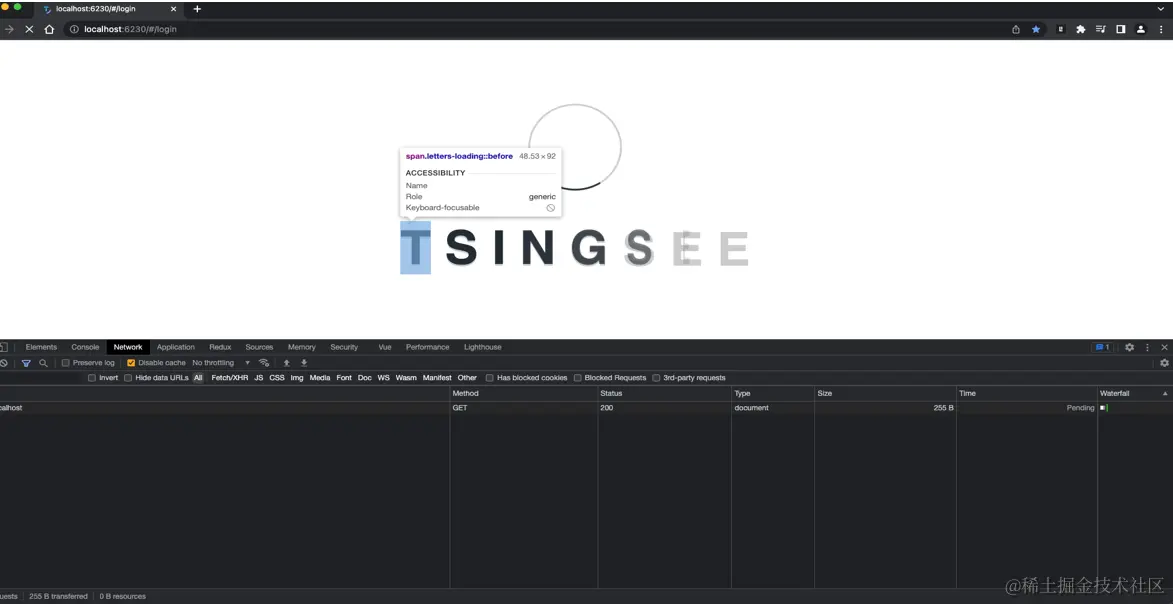
Task: Open the Extensions puzzle-piece menu
Action: [1080, 29]
